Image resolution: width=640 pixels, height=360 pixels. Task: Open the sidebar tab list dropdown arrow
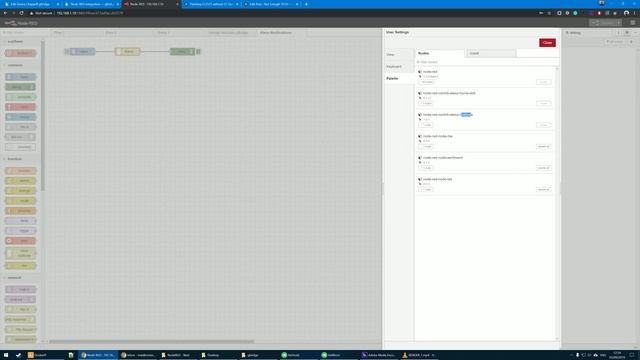pyautogui.click(x=636, y=33)
